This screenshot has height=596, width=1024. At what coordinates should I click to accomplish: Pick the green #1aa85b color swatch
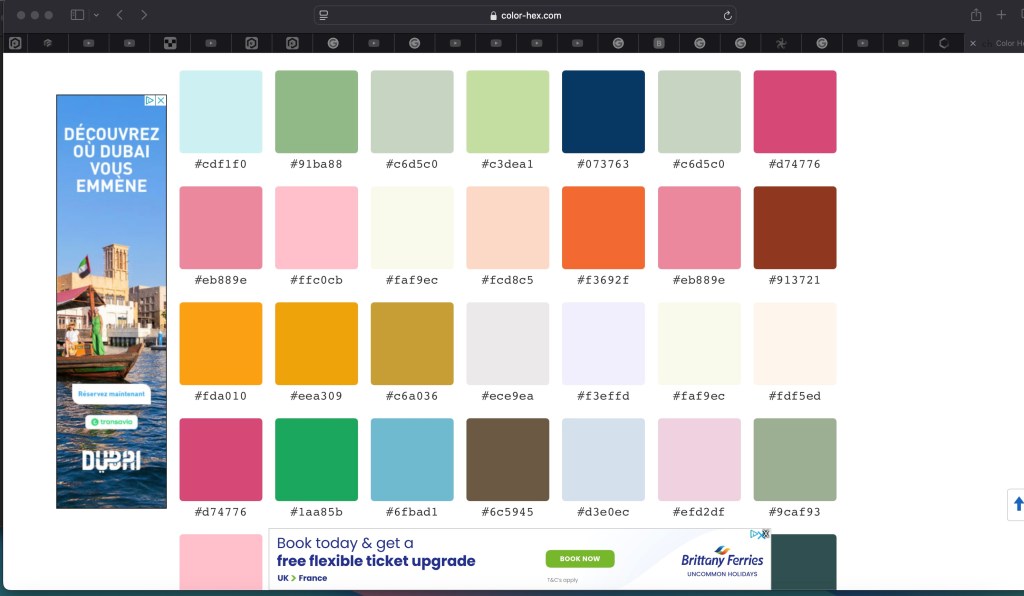pyautogui.click(x=316, y=460)
